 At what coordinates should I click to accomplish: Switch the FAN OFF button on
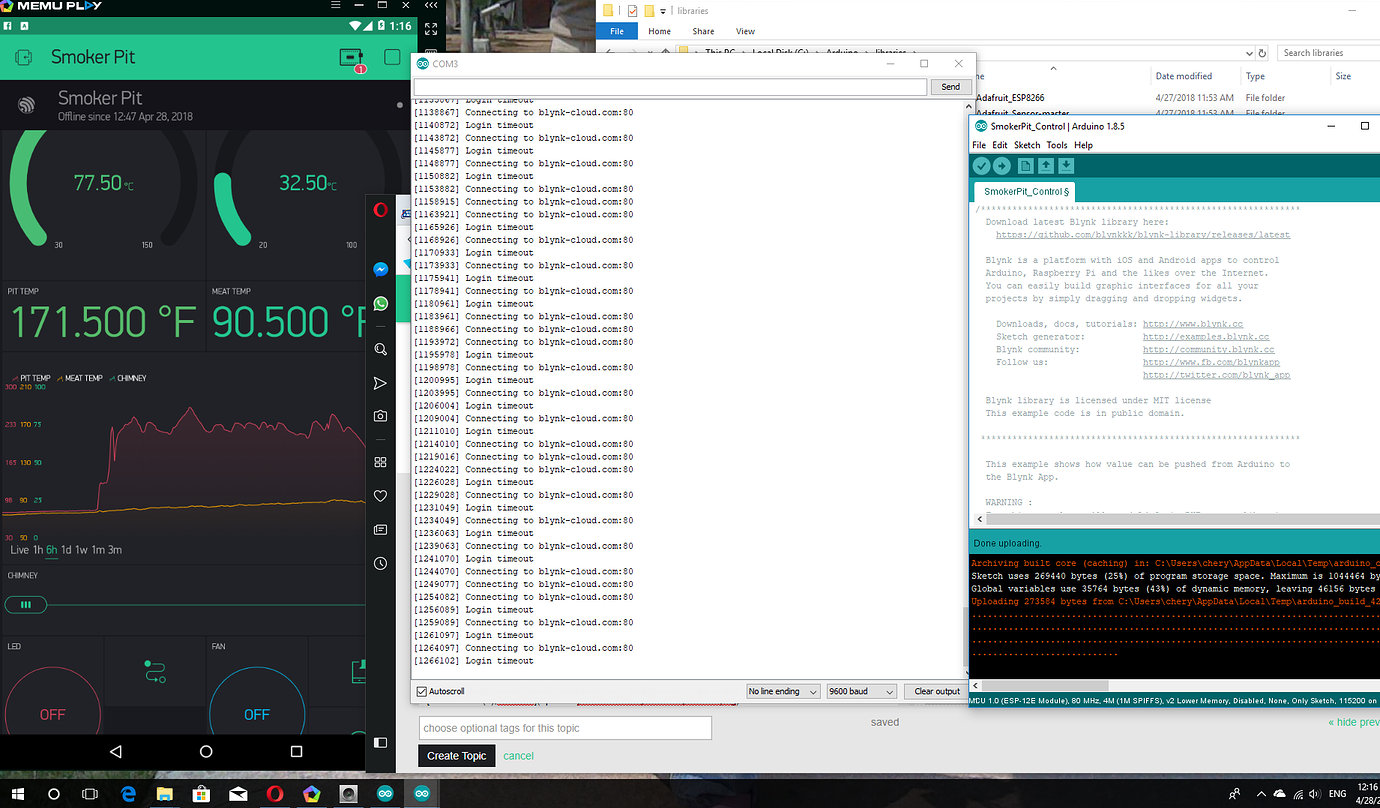tap(257, 713)
